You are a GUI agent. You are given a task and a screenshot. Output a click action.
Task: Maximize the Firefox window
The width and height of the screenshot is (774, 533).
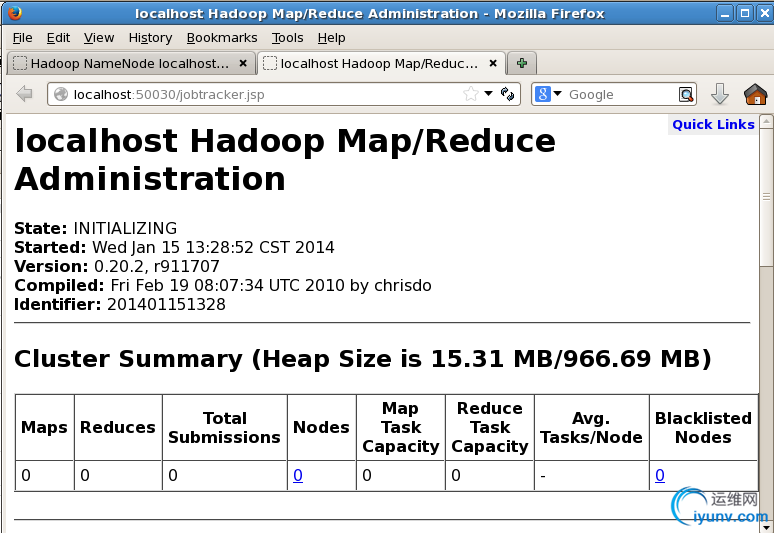(745, 13)
